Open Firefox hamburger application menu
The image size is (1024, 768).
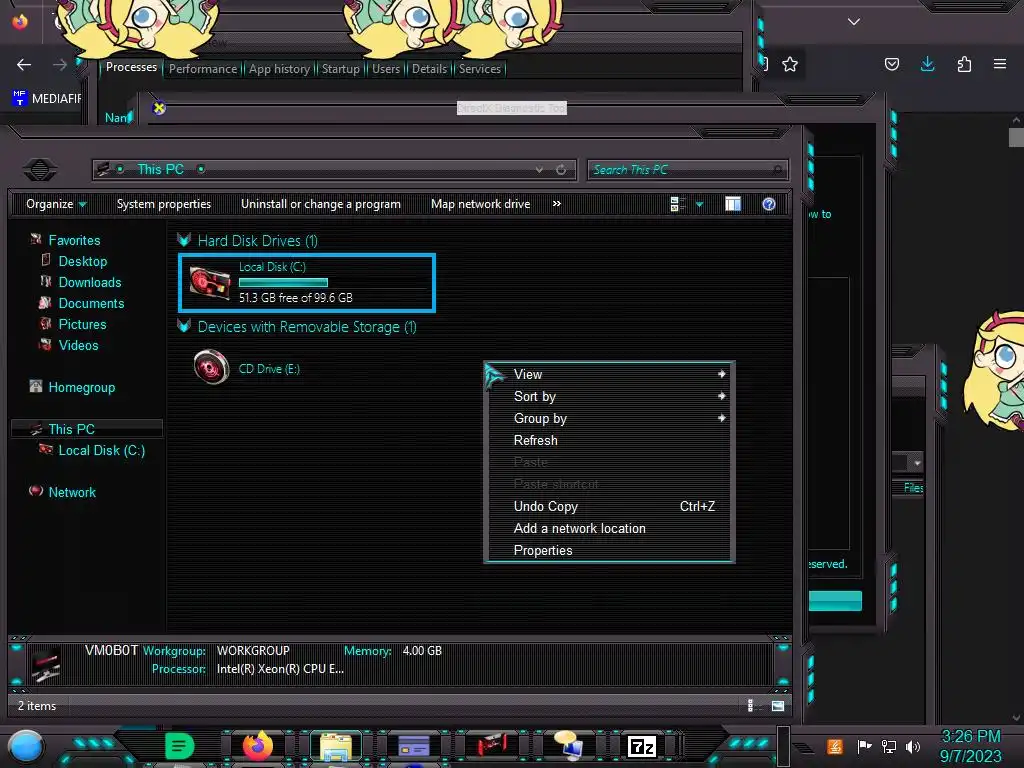[1000, 64]
